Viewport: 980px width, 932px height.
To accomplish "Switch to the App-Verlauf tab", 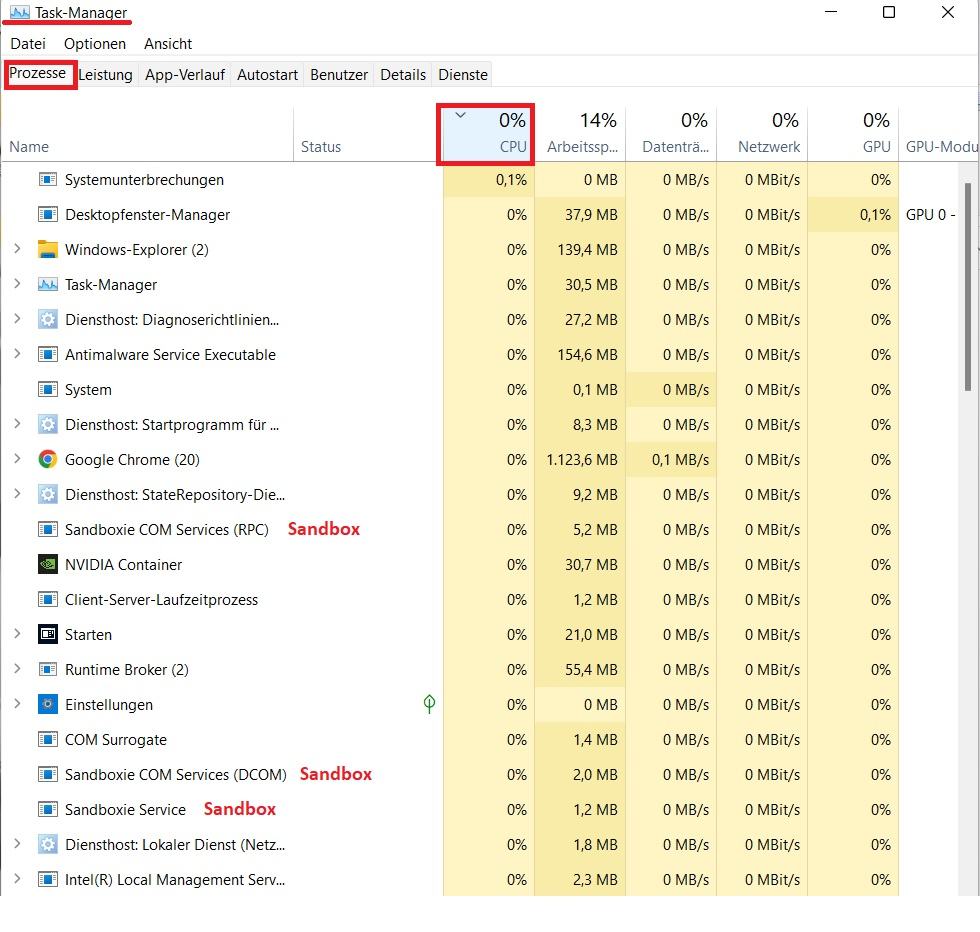I will 185,75.
